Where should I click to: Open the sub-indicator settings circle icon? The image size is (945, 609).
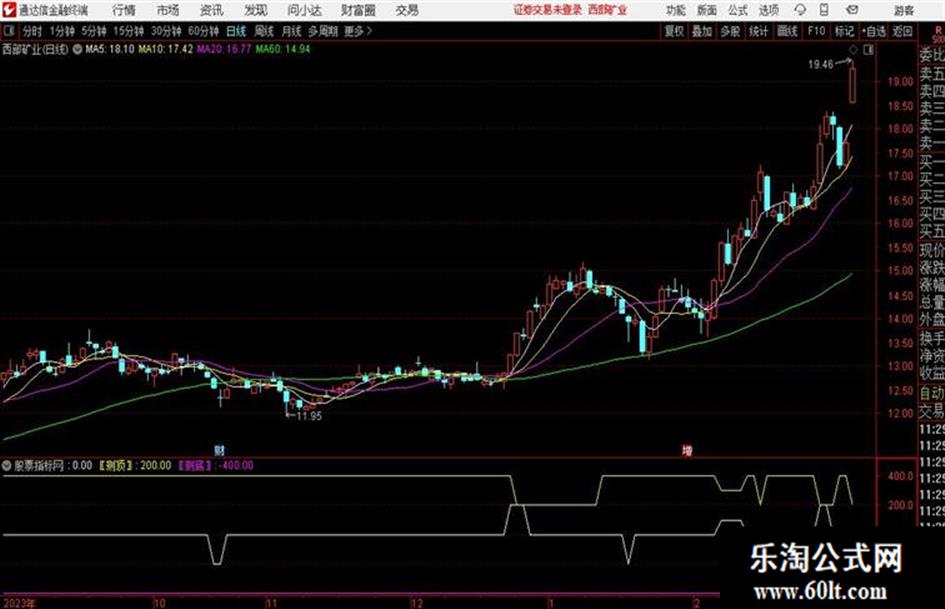click(7, 465)
